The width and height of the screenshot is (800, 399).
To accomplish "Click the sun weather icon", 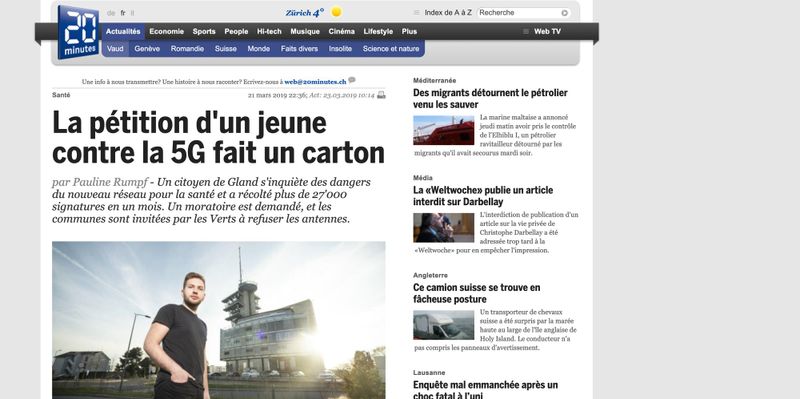I will tap(336, 12).
